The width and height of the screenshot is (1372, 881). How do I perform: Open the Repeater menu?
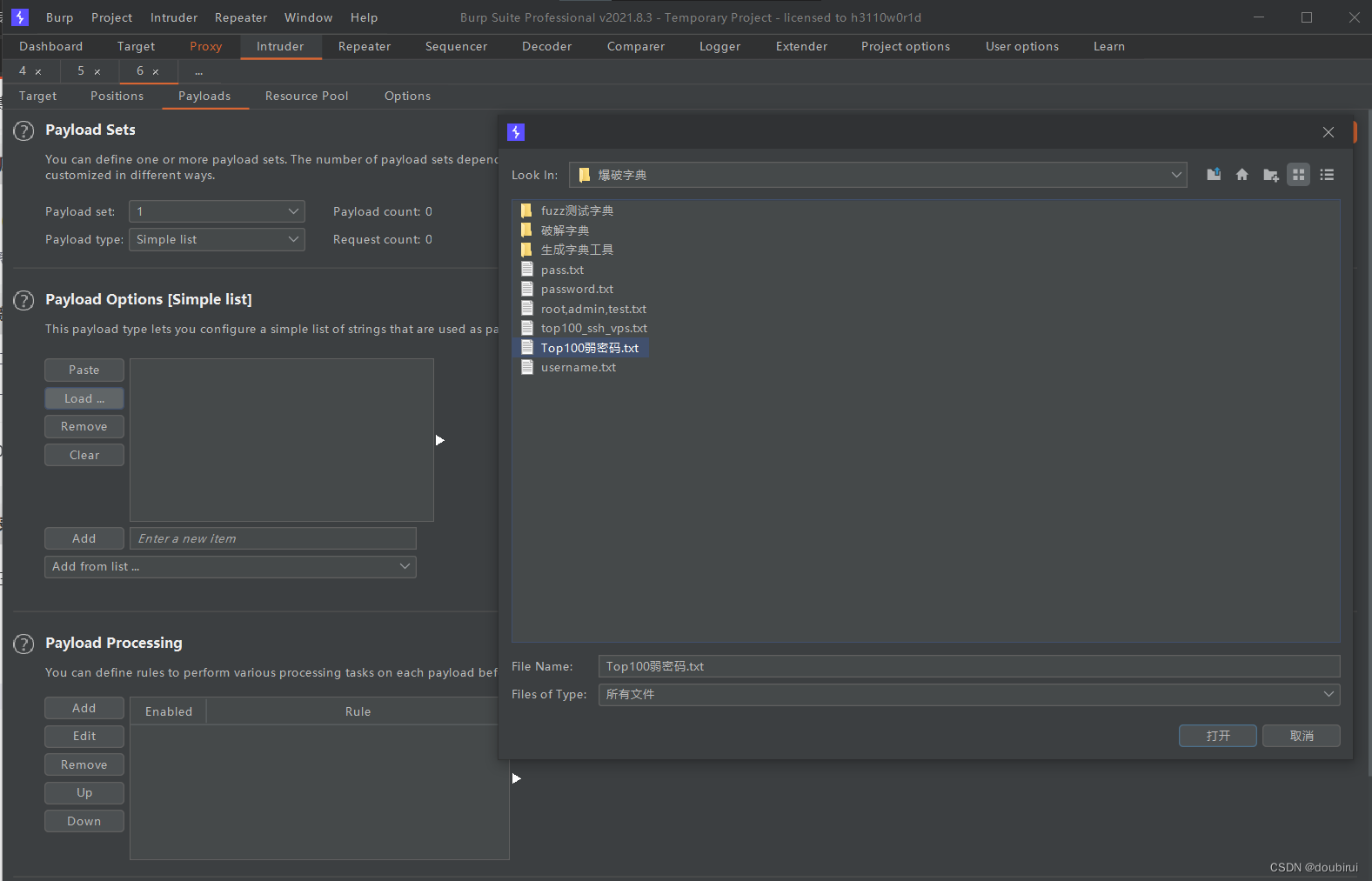point(241,17)
